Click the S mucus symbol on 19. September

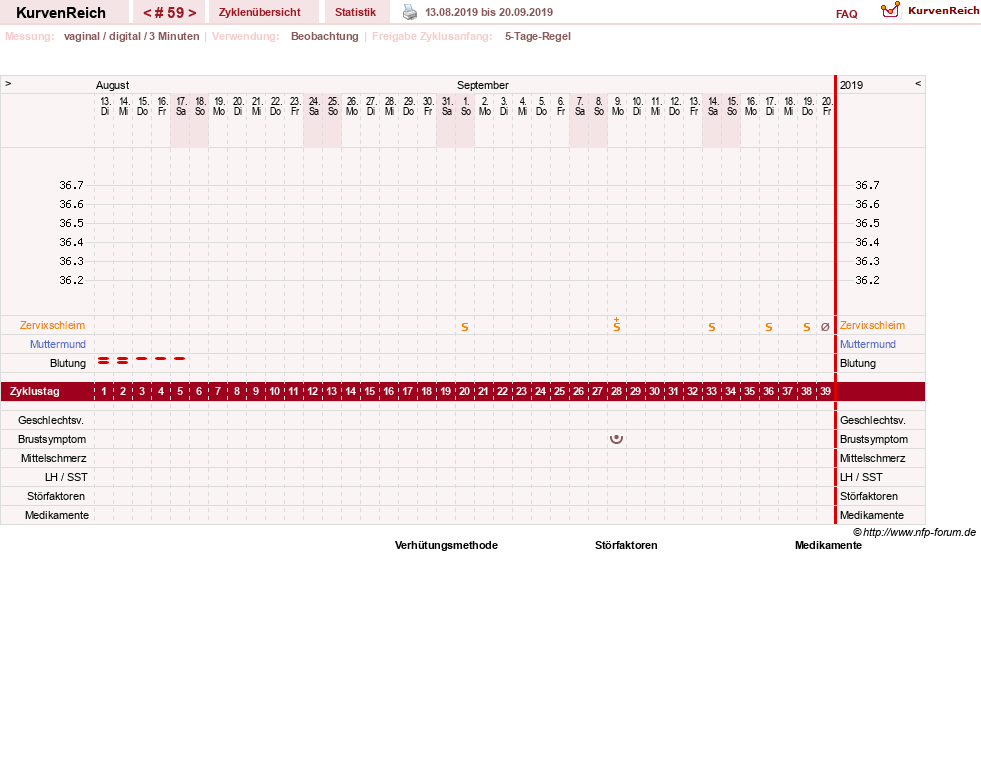807,327
